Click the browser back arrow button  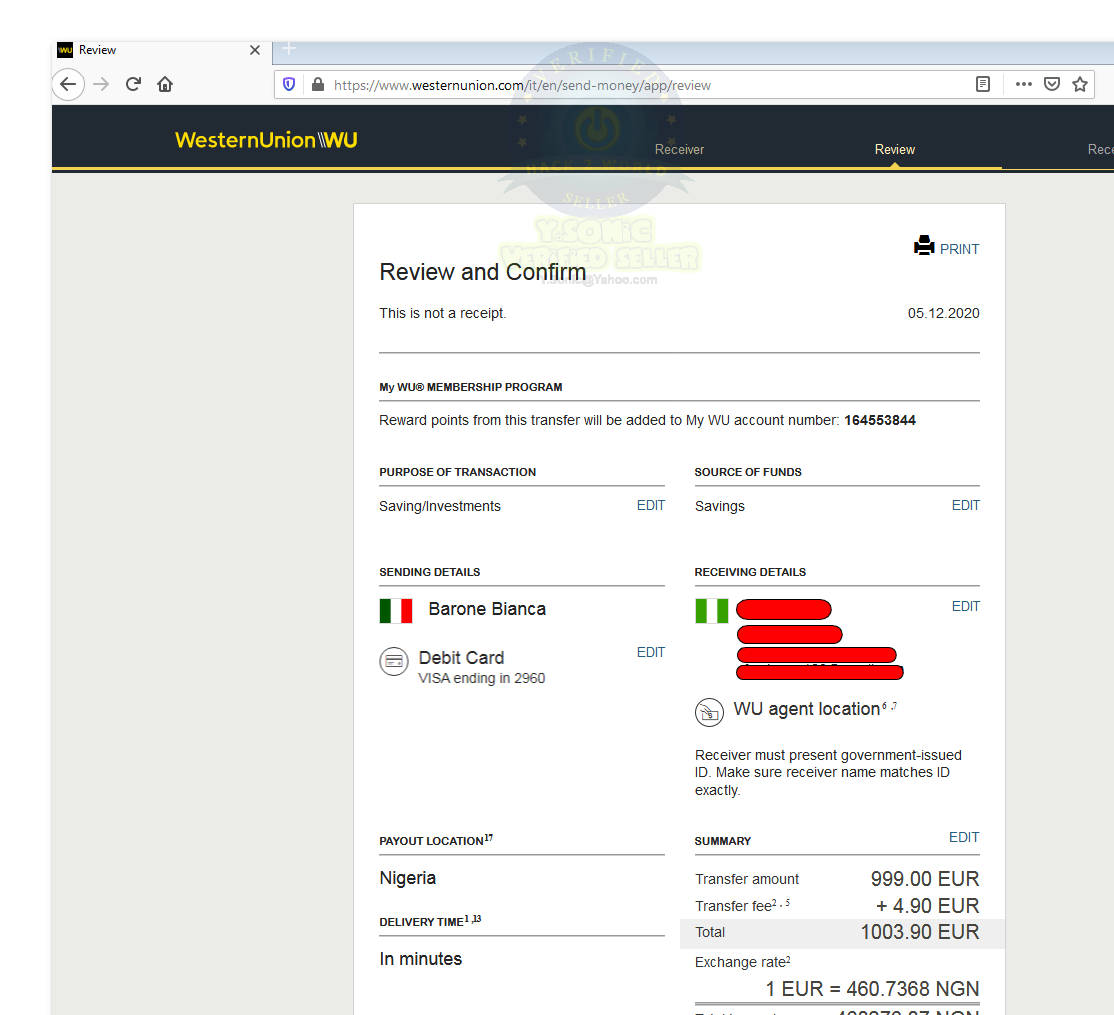click(x=68, y=85)
